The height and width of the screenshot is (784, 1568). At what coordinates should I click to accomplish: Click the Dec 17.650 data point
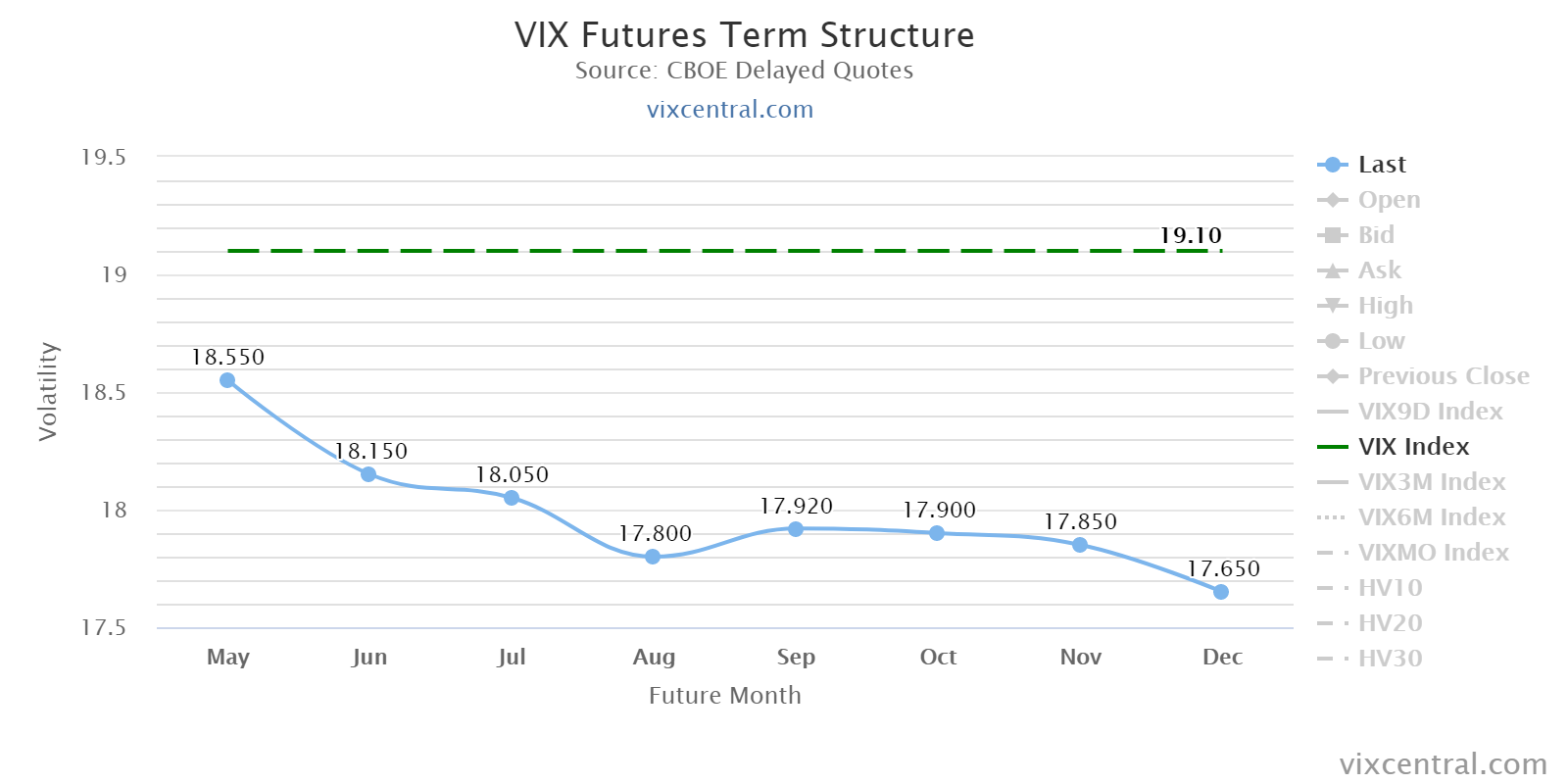pyautogui.click(x=1221, y=592)
